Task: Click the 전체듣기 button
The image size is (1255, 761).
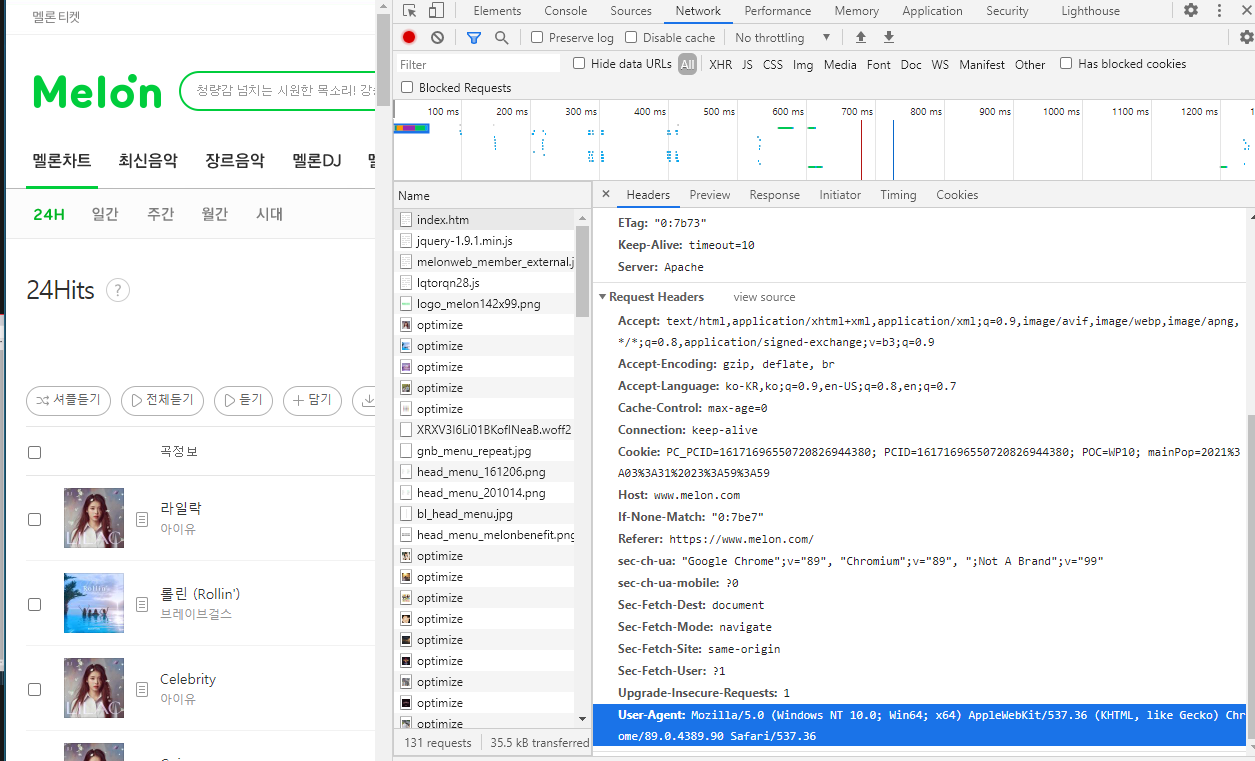Action: (163, 400)
